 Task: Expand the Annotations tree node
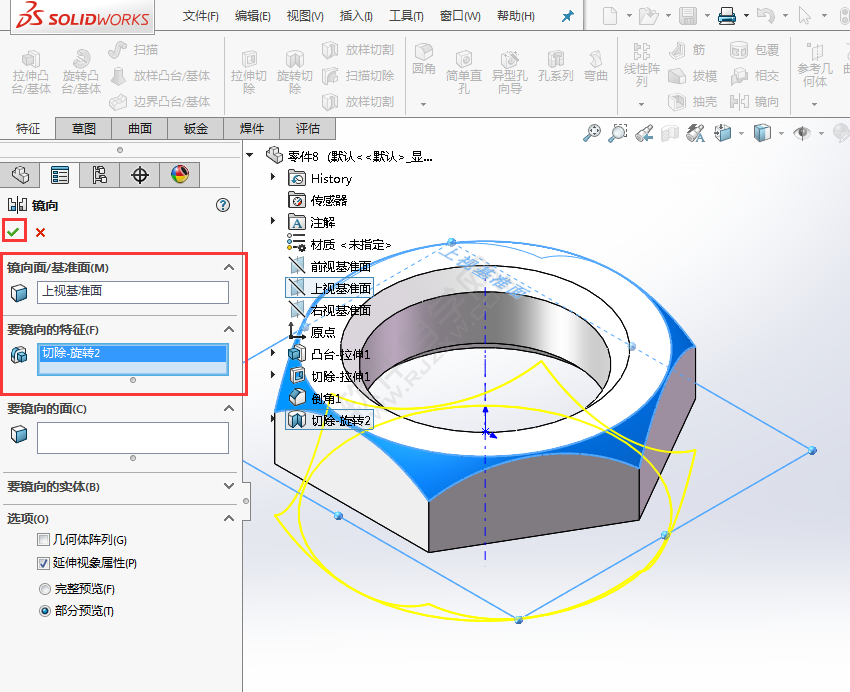[x=273, y=221]
